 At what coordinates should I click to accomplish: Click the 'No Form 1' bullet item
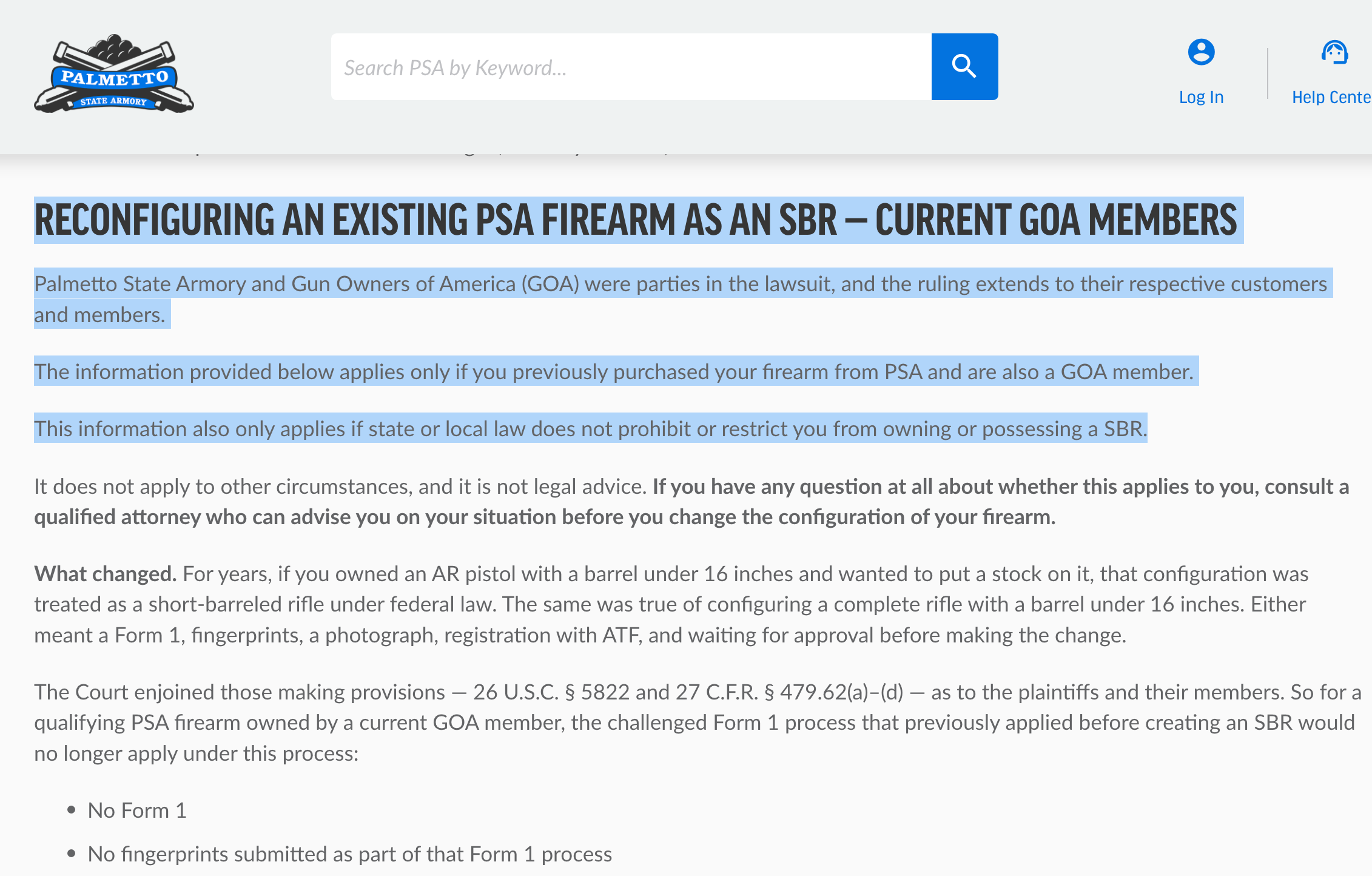pyautogui.click(x=137, y=810)
